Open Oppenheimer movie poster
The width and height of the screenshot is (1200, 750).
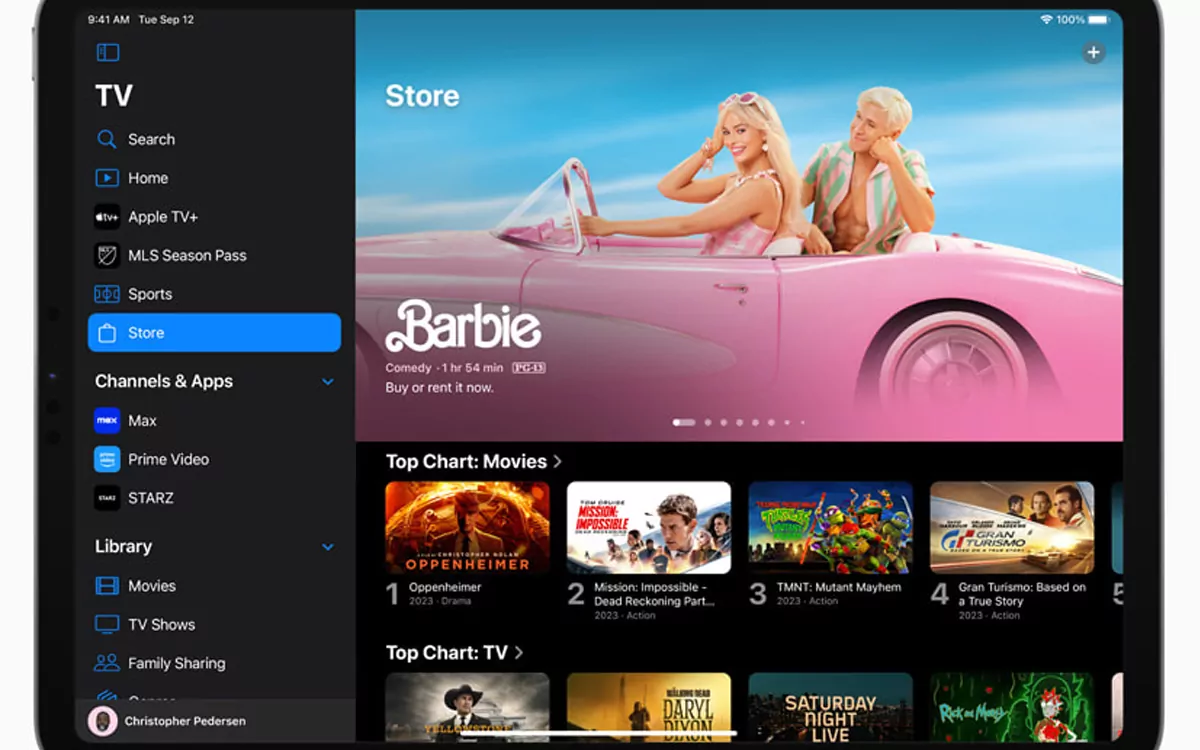click(x=467, y=527)
